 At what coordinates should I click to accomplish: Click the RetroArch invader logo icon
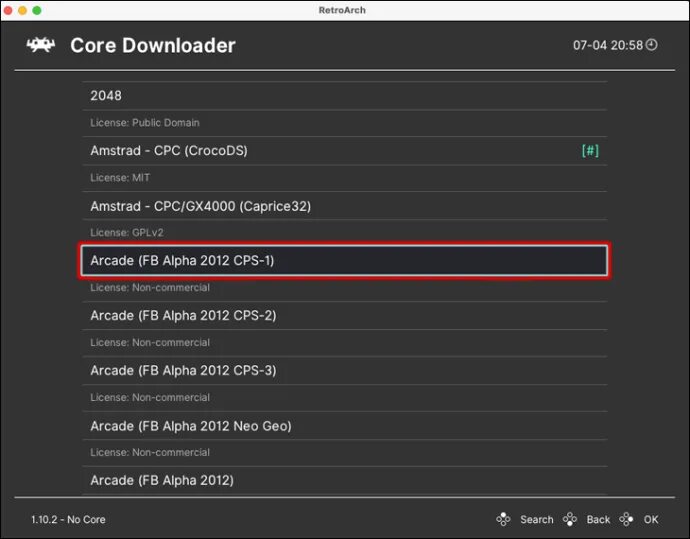coord(40,45)
